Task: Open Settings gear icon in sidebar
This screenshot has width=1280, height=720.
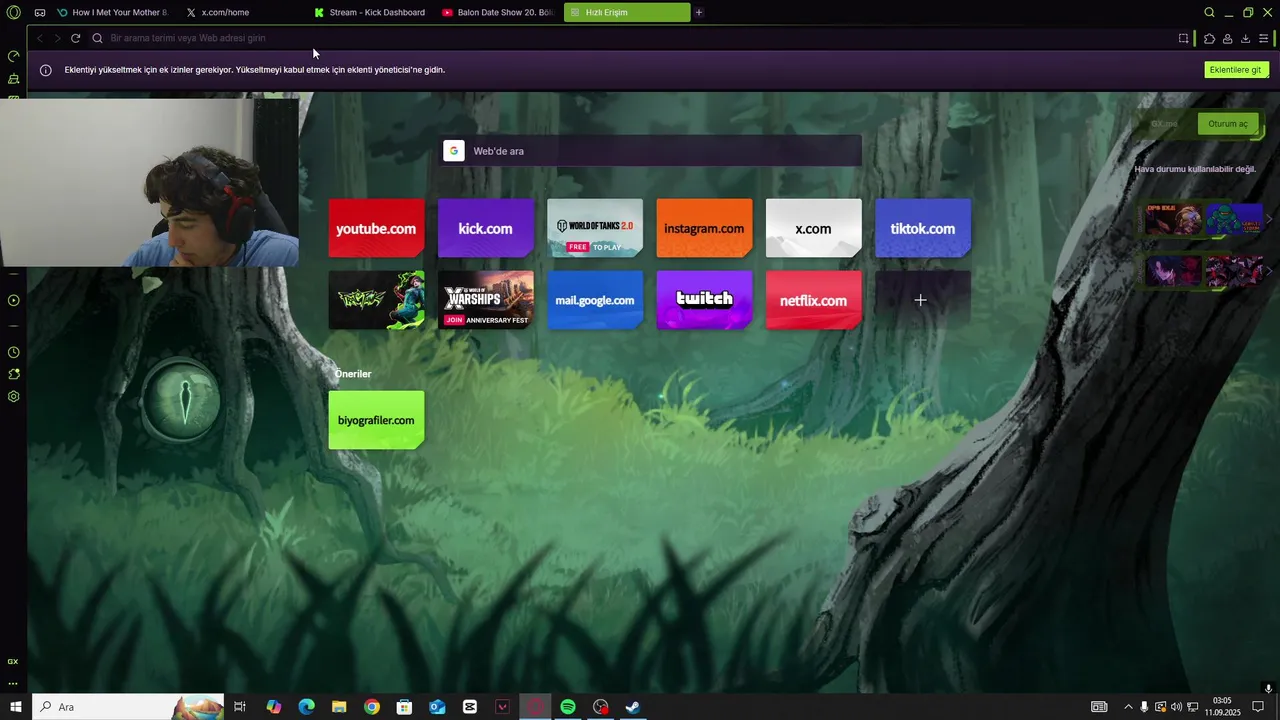Action: tap(13, 396)
